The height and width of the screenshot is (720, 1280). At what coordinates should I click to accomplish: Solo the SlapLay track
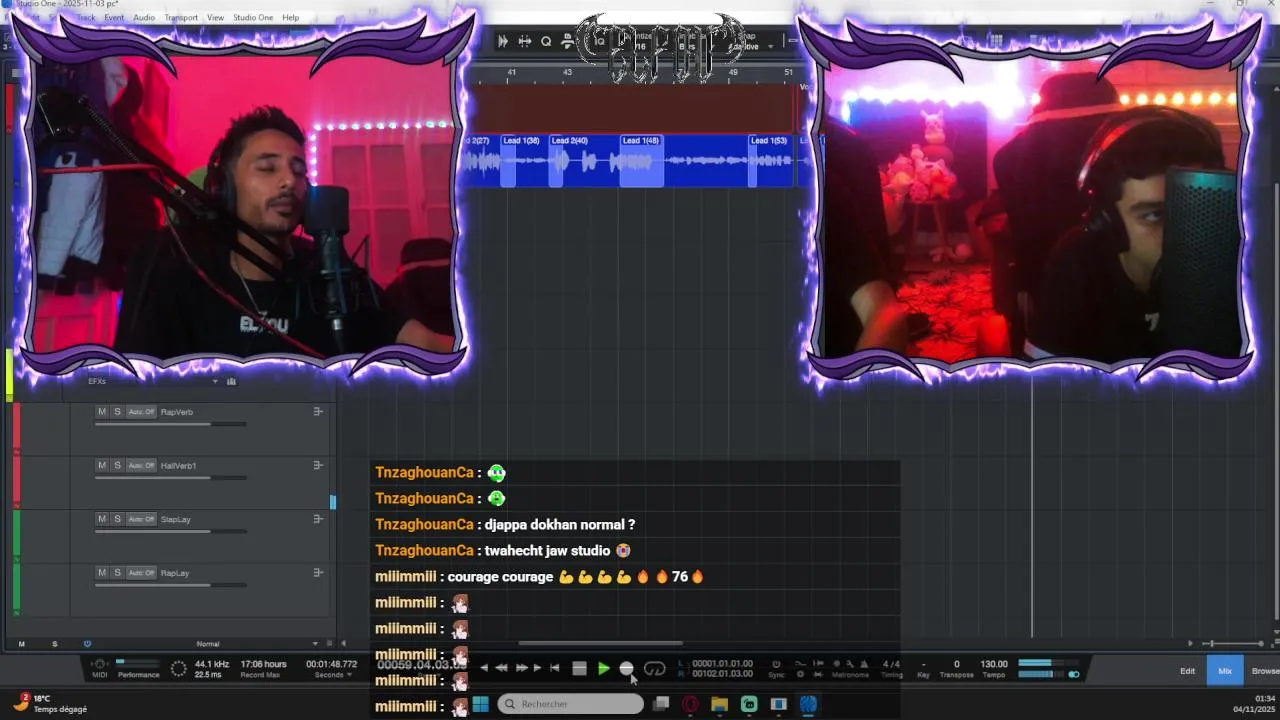pyautogui.click(x=117, y=519)
